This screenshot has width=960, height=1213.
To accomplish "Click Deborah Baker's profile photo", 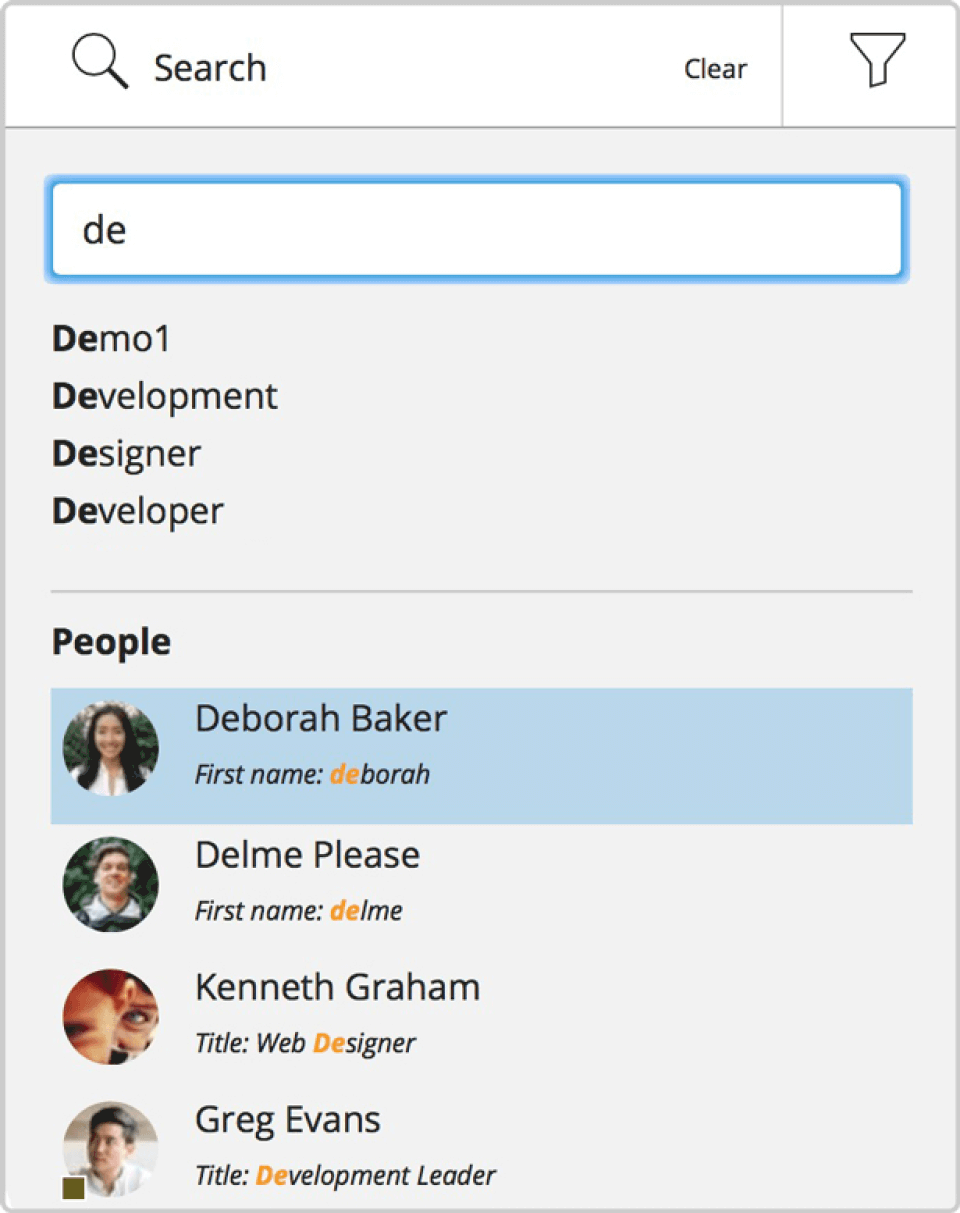I will pos(110,748).
